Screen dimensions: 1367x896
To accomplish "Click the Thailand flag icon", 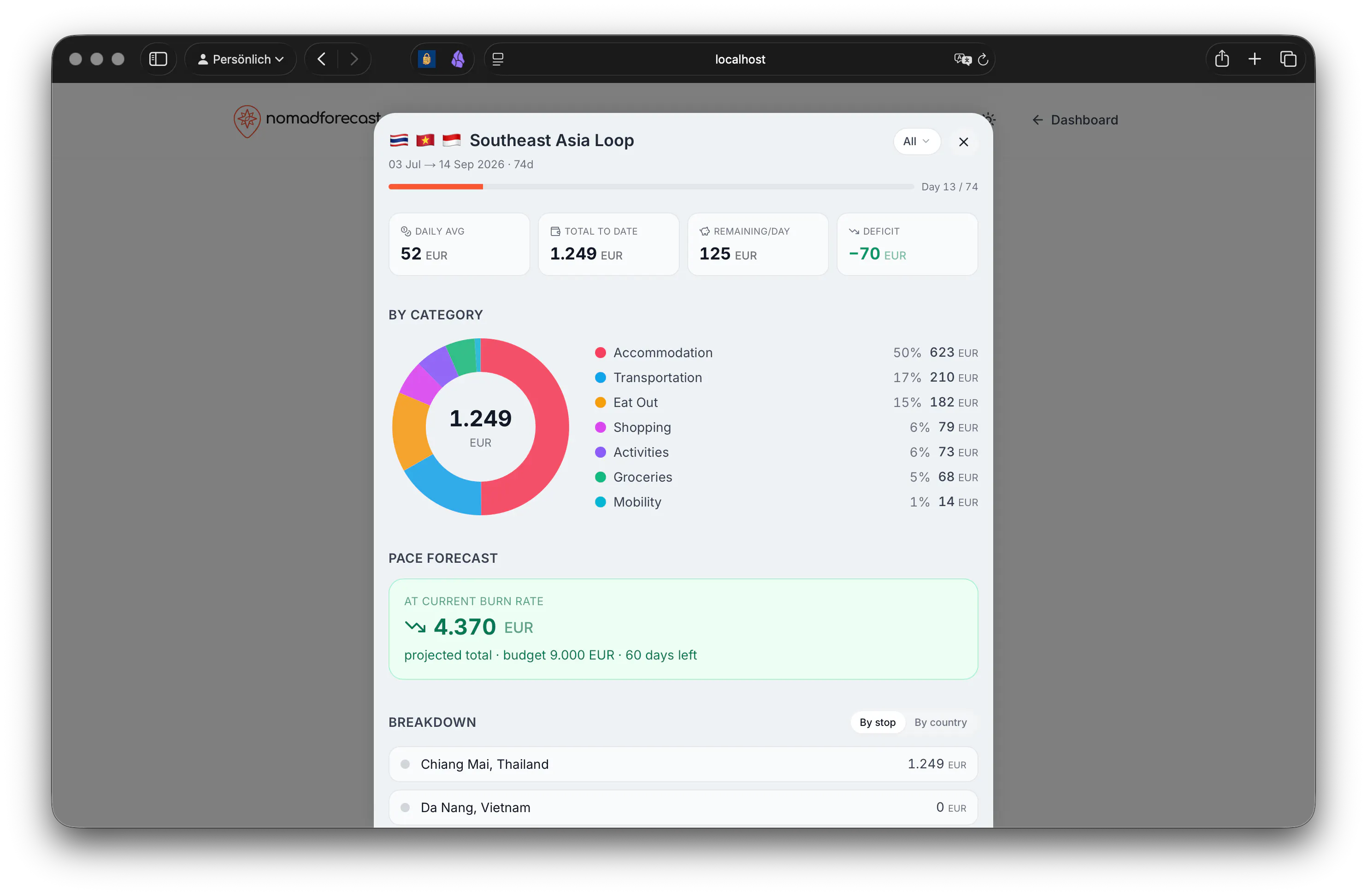I will (399, 140).
